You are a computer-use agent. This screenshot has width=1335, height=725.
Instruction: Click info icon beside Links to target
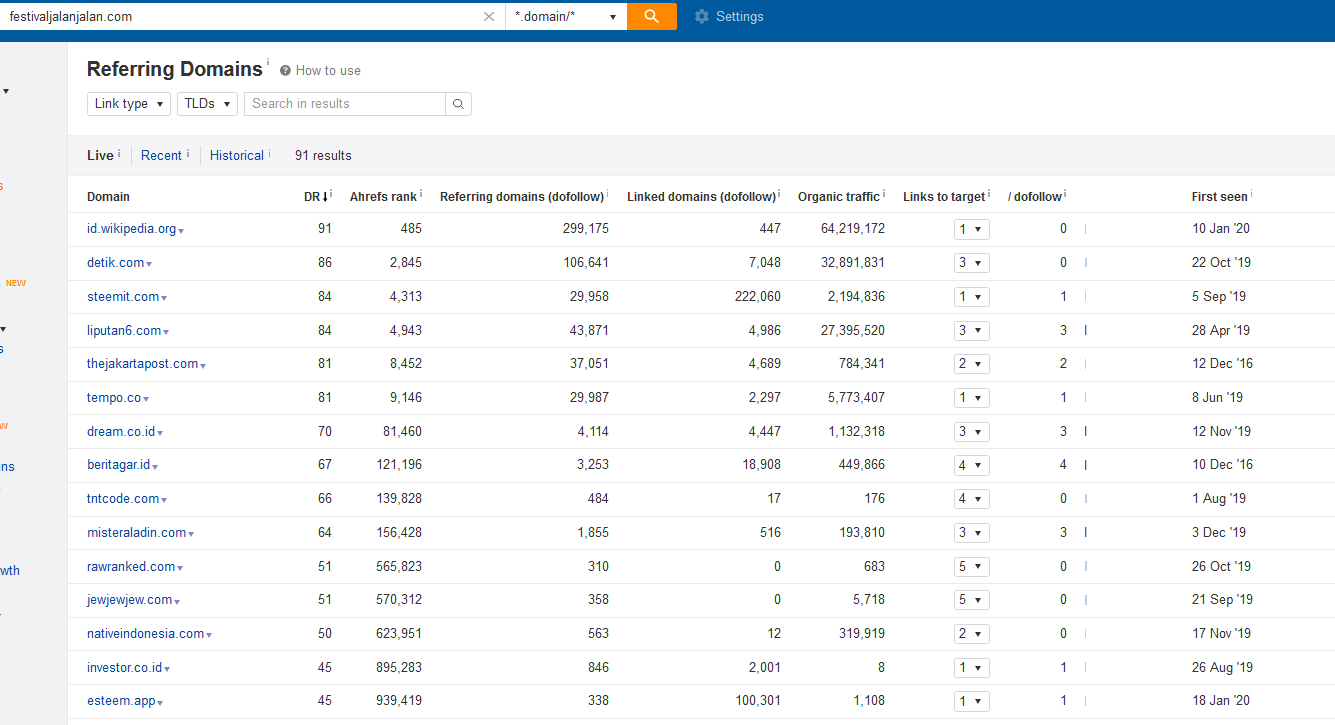[989, 195]
